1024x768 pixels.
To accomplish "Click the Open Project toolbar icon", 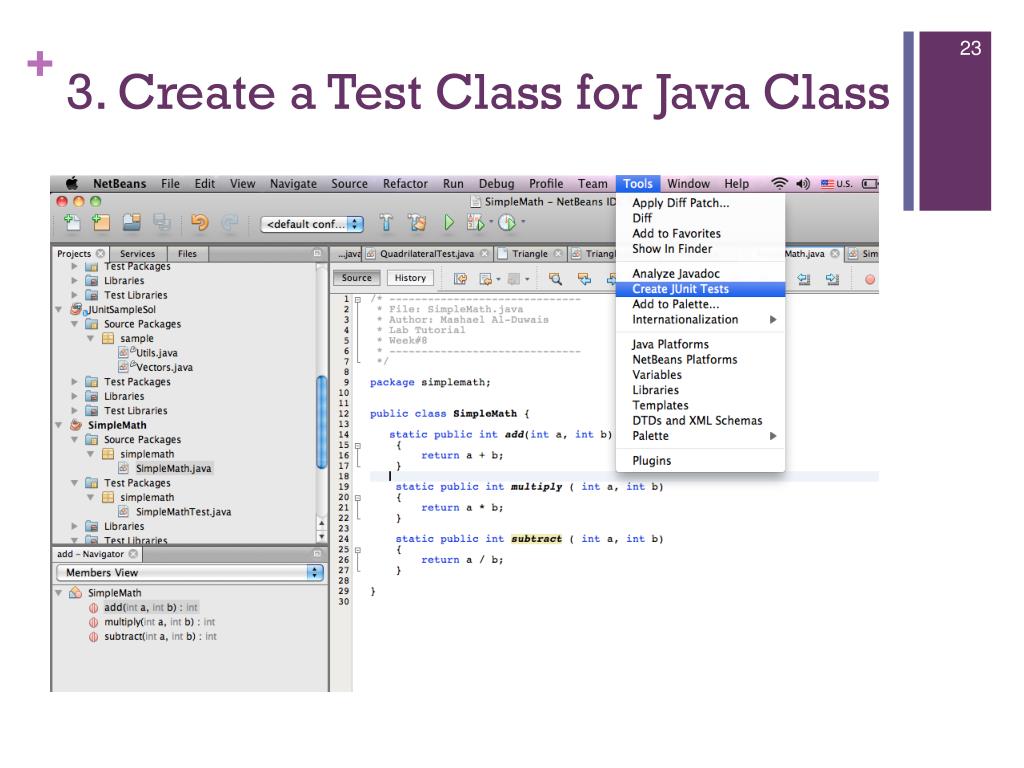I will coord(132,223).
